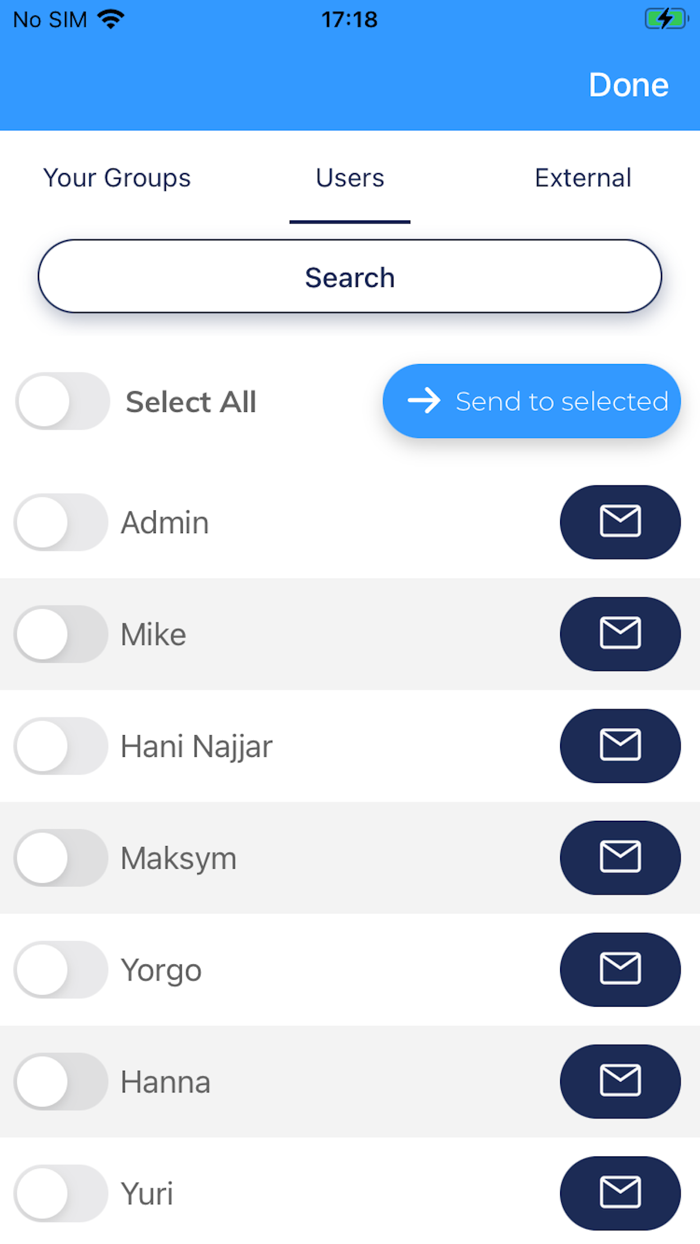Tap the envelope icon for Hanna

[x=620, y=1082]
